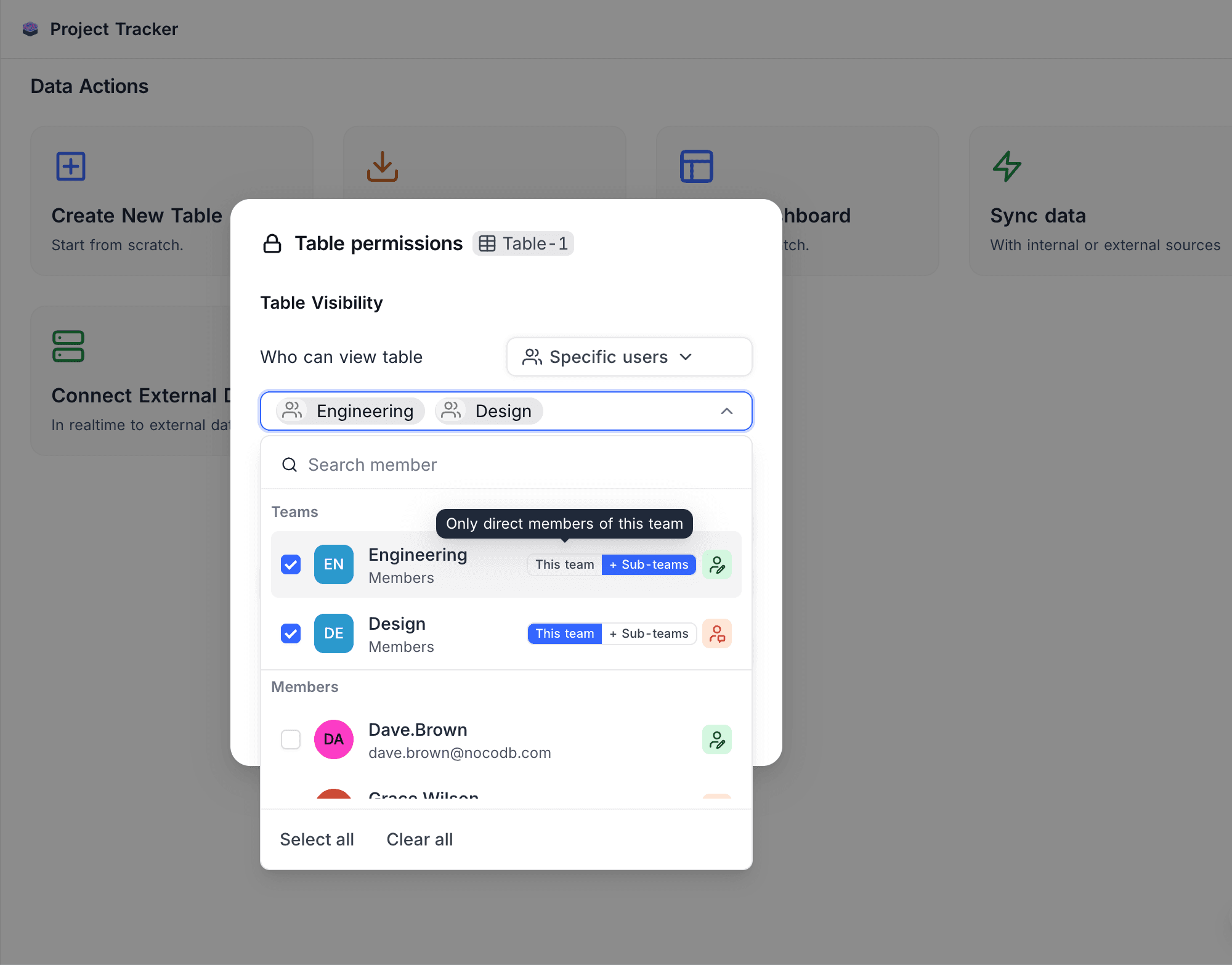Click the import download arrow icon
This screenshot has height=965, width=1232.
(382, 166)
